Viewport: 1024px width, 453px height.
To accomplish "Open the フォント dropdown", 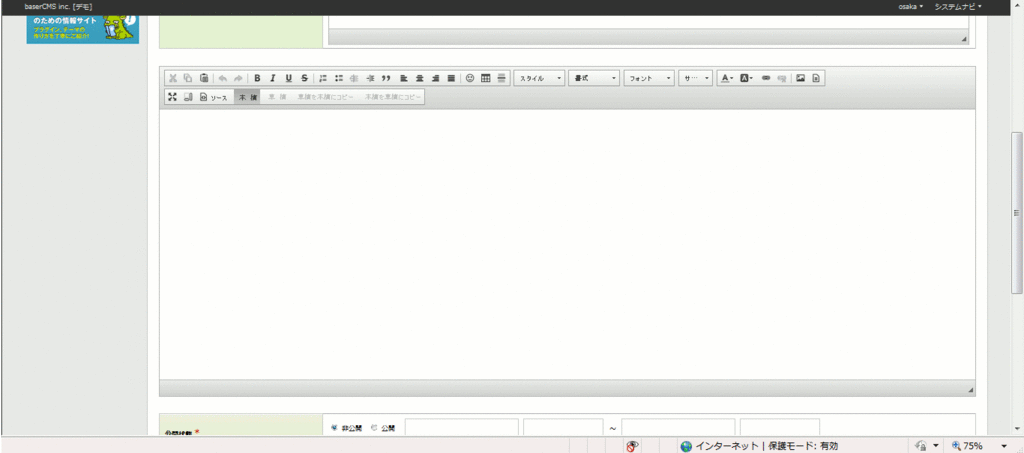I will 649,78.
